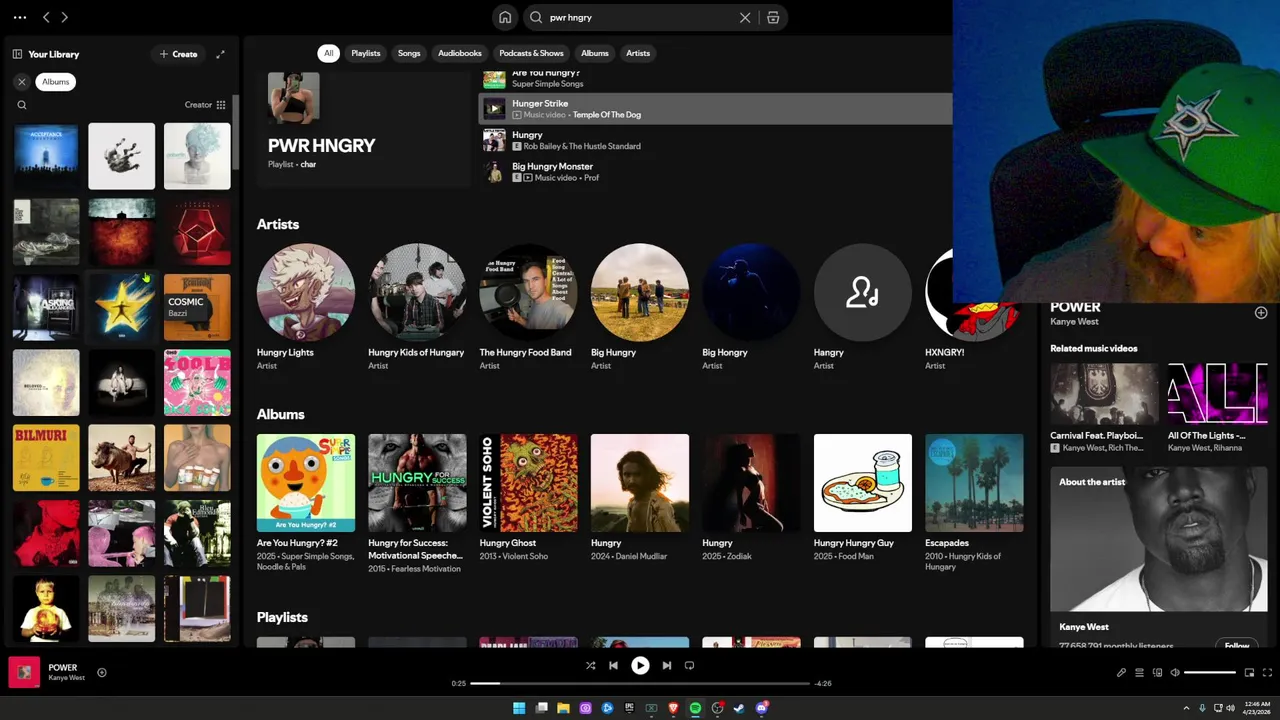Navigate back with left arrow

pos(46,17)
